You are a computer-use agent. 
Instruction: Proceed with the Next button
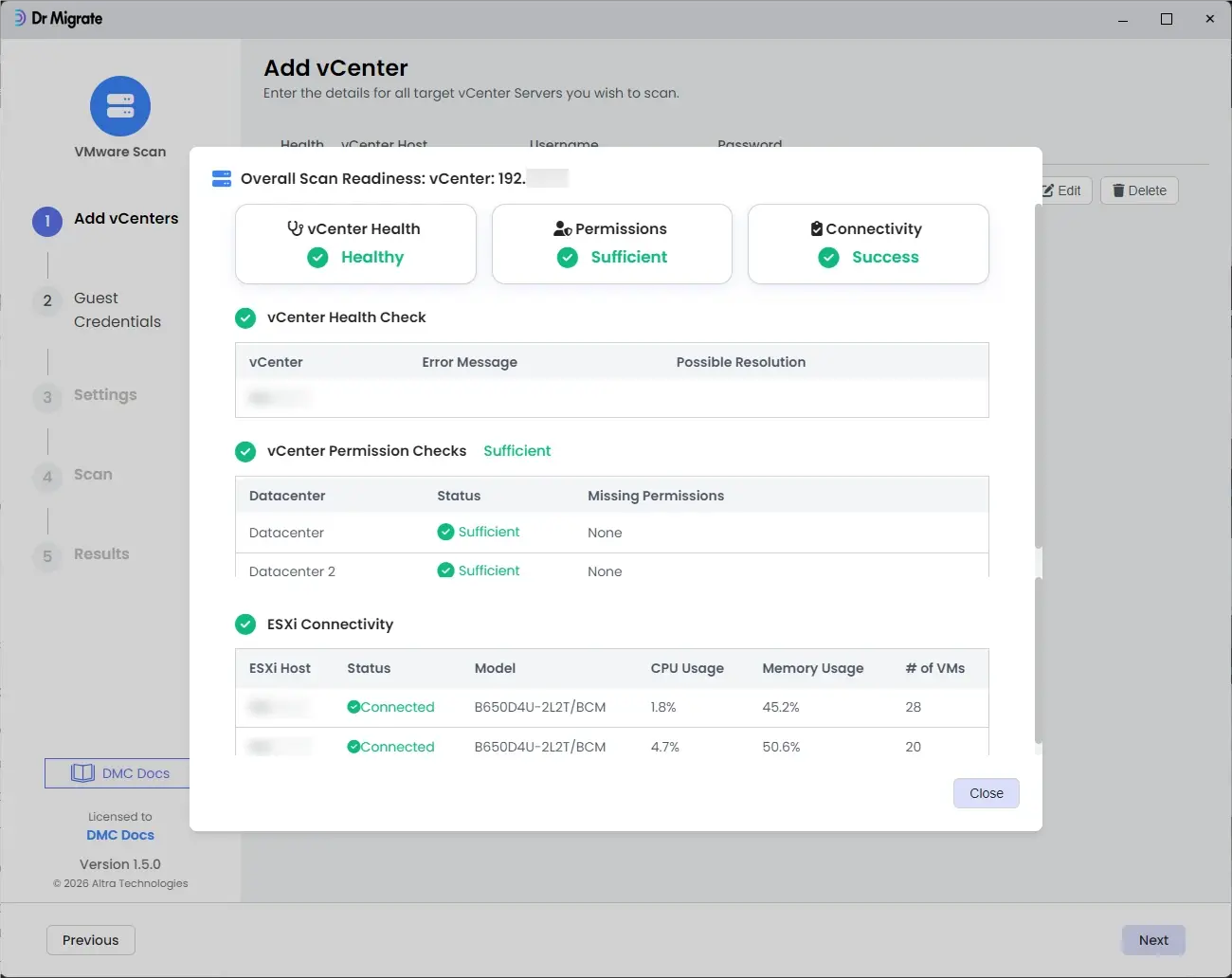(x=1153, y=940)
